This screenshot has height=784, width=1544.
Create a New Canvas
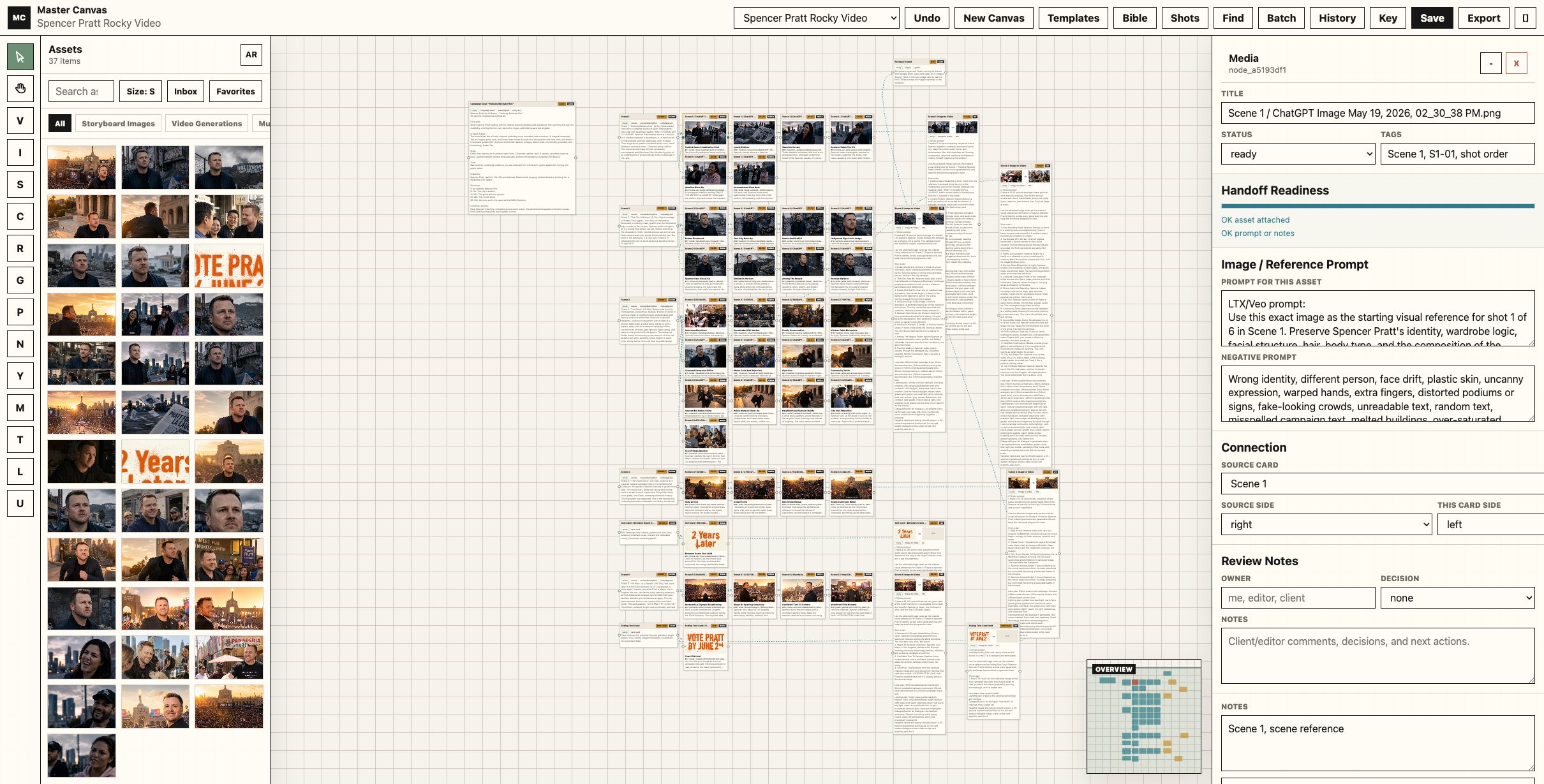[993, 18]
